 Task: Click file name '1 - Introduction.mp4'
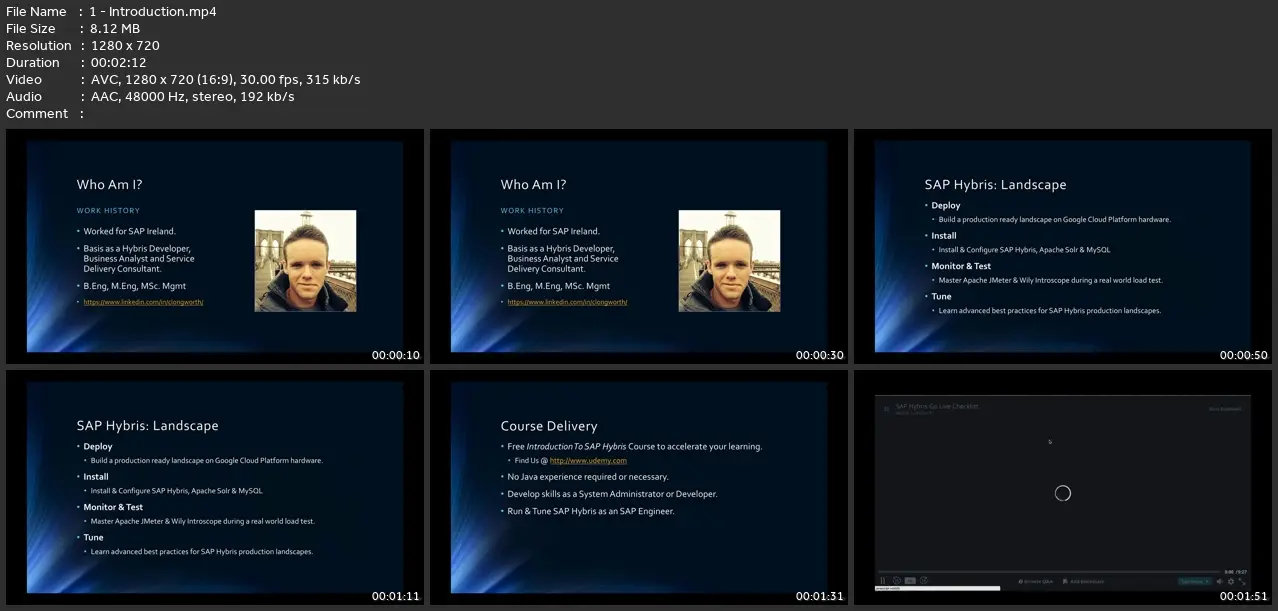pos(153,12)
